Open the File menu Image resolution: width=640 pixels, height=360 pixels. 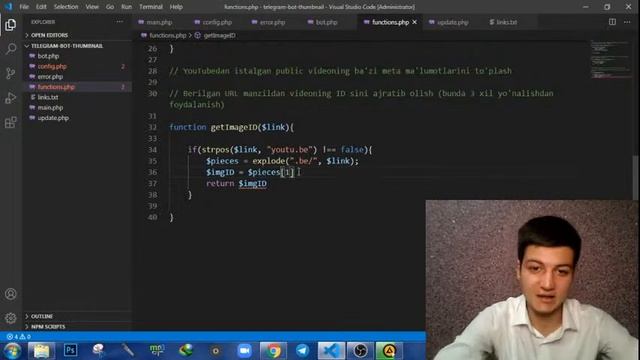pyautogui.click(x=24, y=7)
